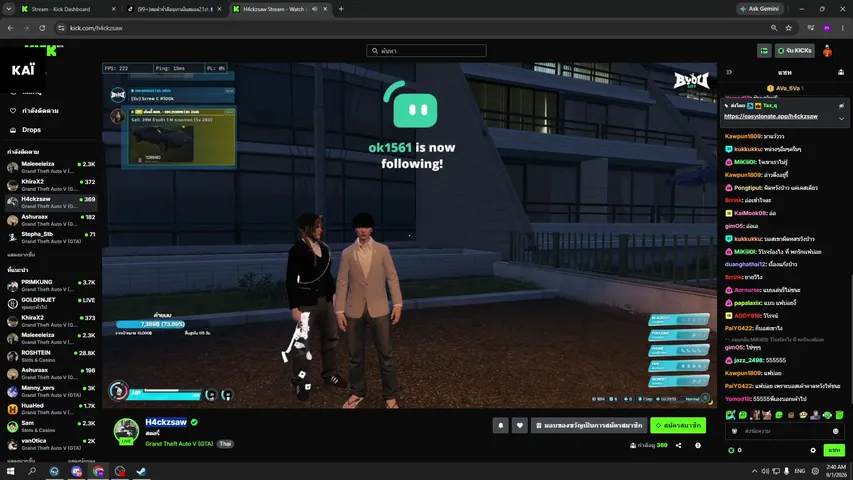Open a new browser tab
853x480 pixels.
tap(341, 9)
